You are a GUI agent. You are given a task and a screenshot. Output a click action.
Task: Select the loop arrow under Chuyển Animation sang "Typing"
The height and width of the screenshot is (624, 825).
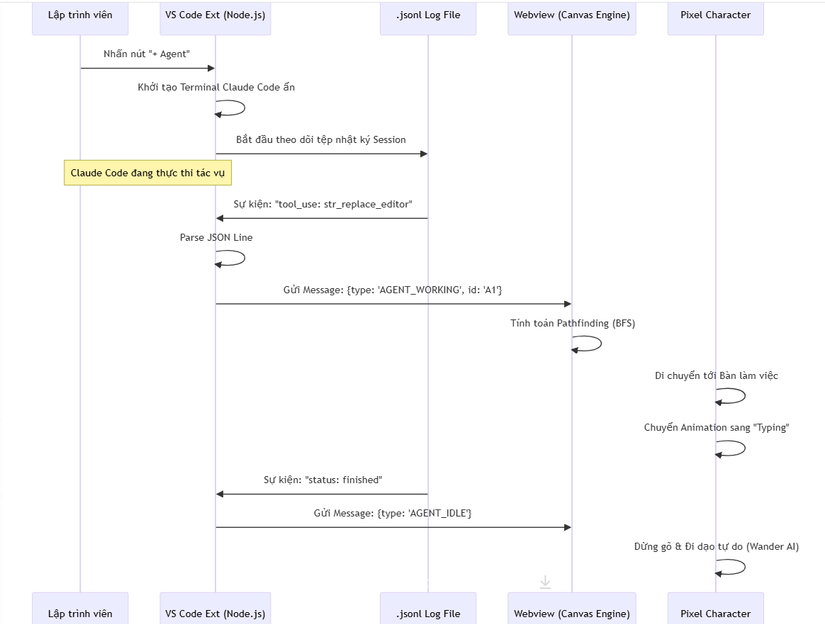pyautogui.click(x=732, y=448)
